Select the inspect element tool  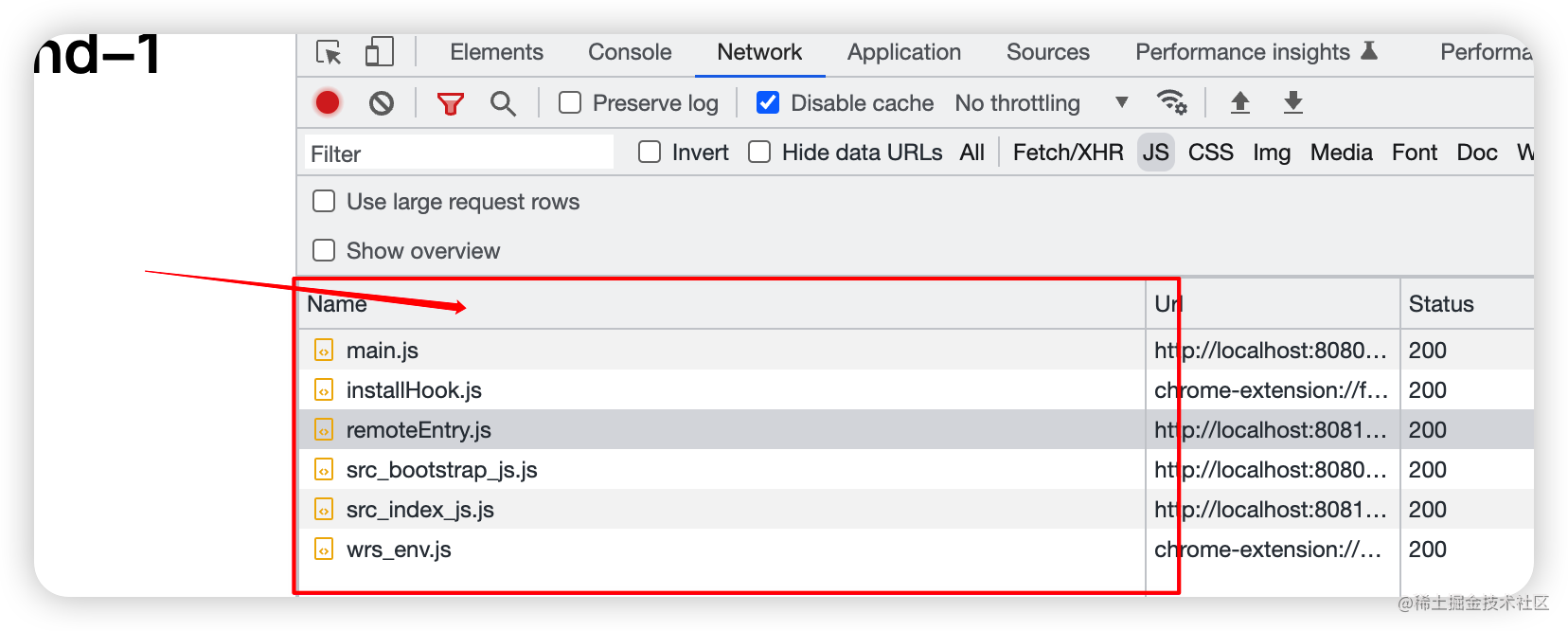[328, 53]
